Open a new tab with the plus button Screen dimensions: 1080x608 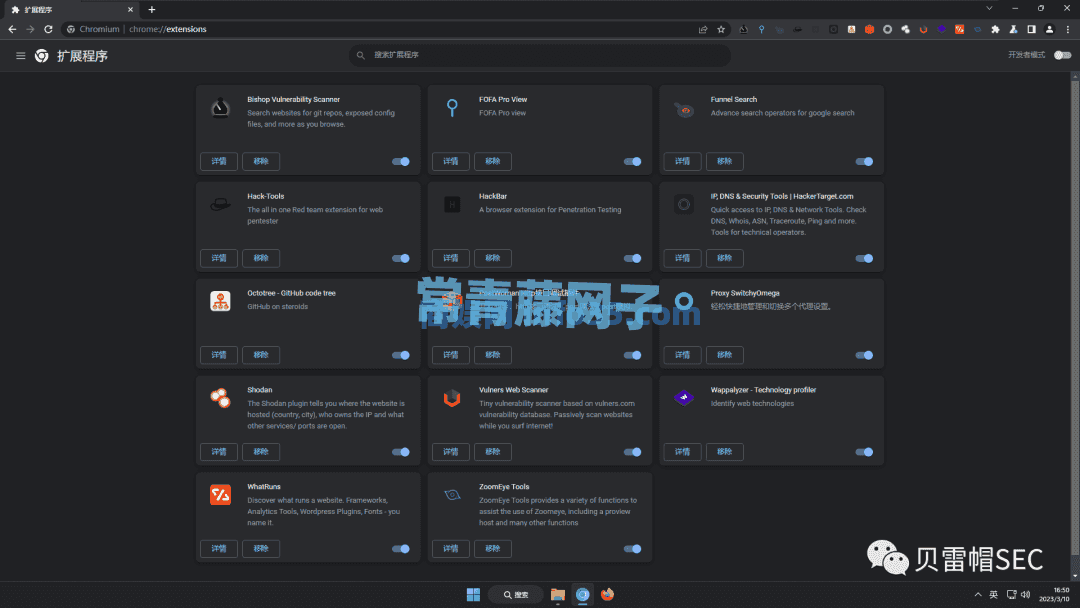[152, 10]
